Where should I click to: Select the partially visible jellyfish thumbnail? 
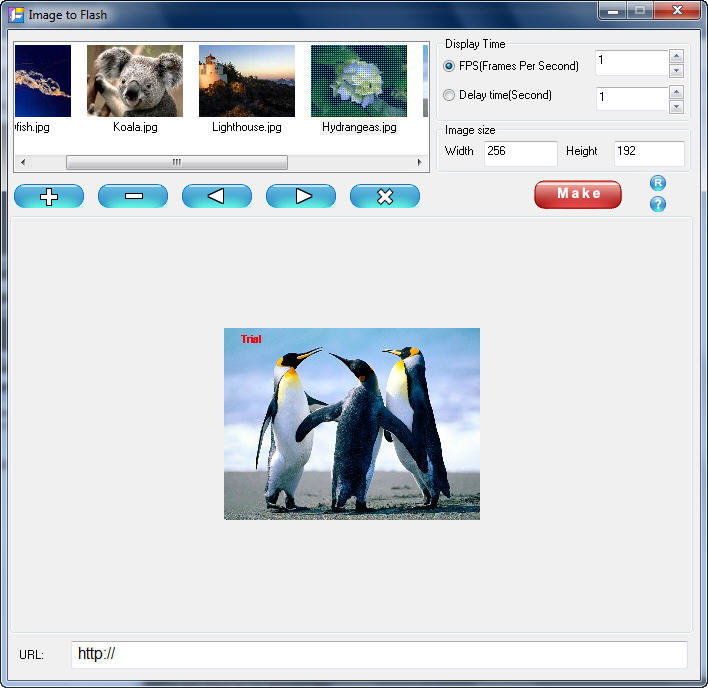tap(43, 81)
